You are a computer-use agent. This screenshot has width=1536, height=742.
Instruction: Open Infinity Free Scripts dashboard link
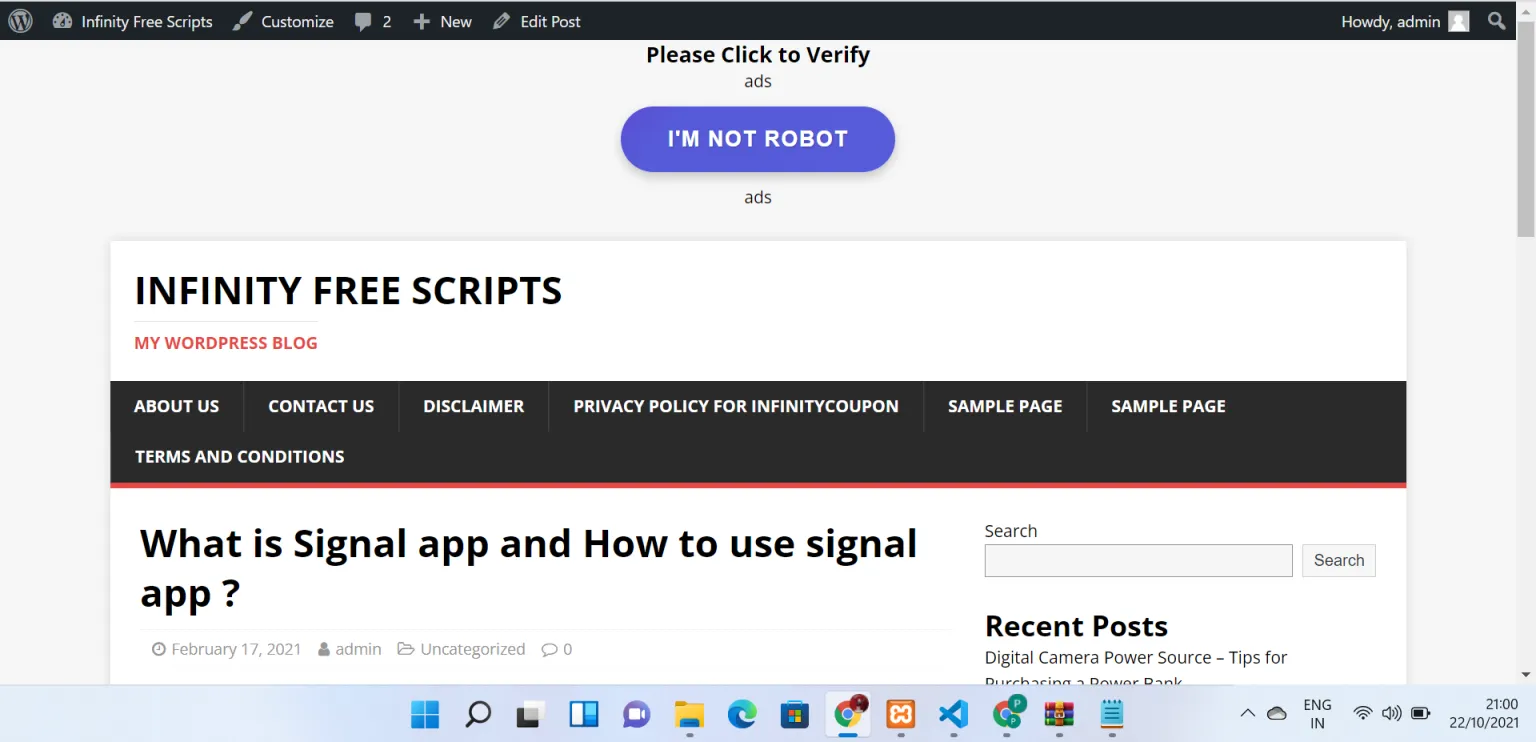tap(132, 21)
